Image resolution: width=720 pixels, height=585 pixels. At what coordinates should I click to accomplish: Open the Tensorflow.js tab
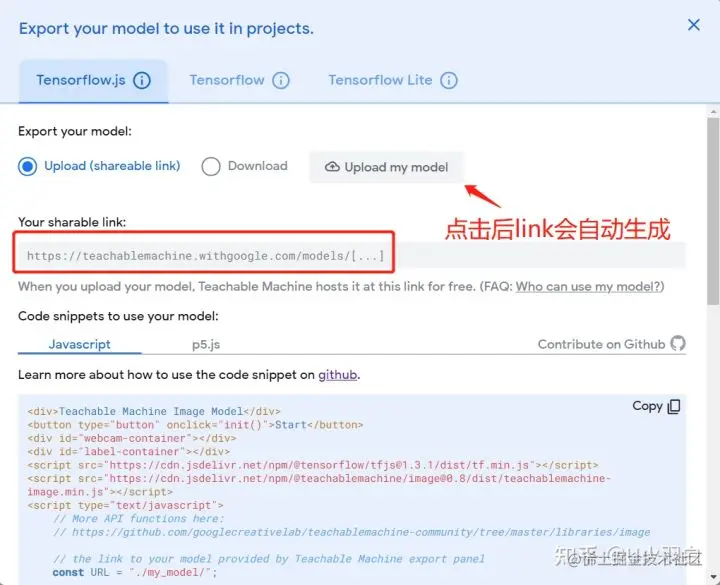(94, 81)
